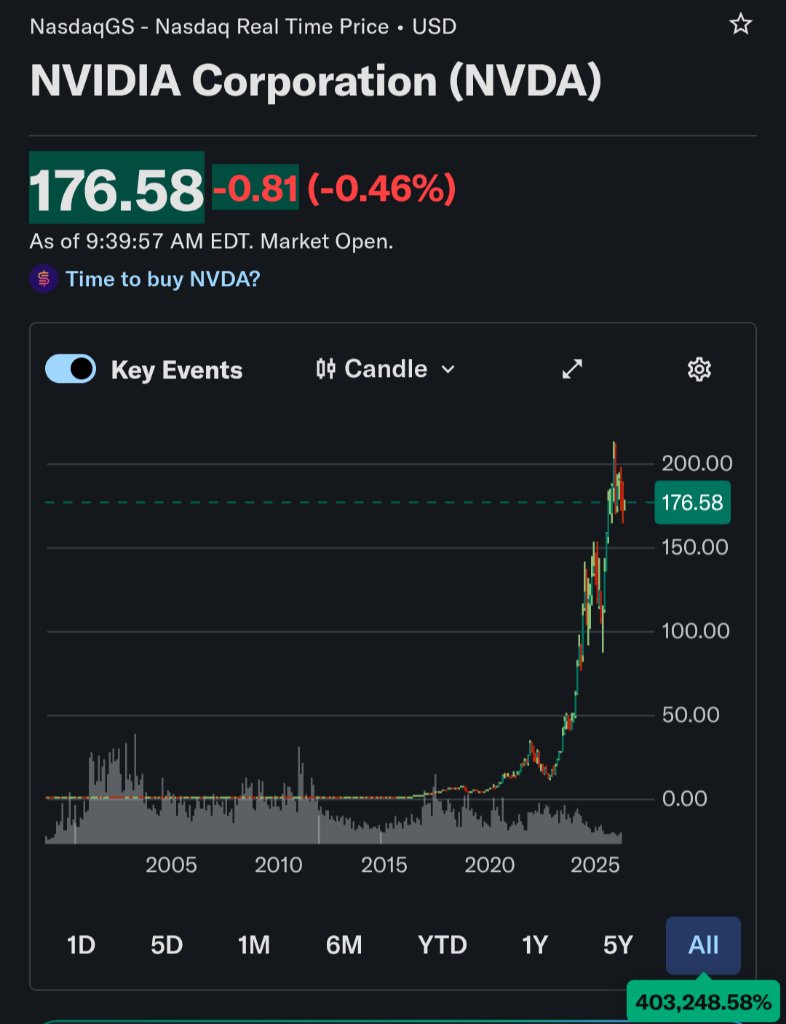The height and width of the screenshot is (1024, 786).
Task: Select the 5D time range
Action: tap(167, 945)
